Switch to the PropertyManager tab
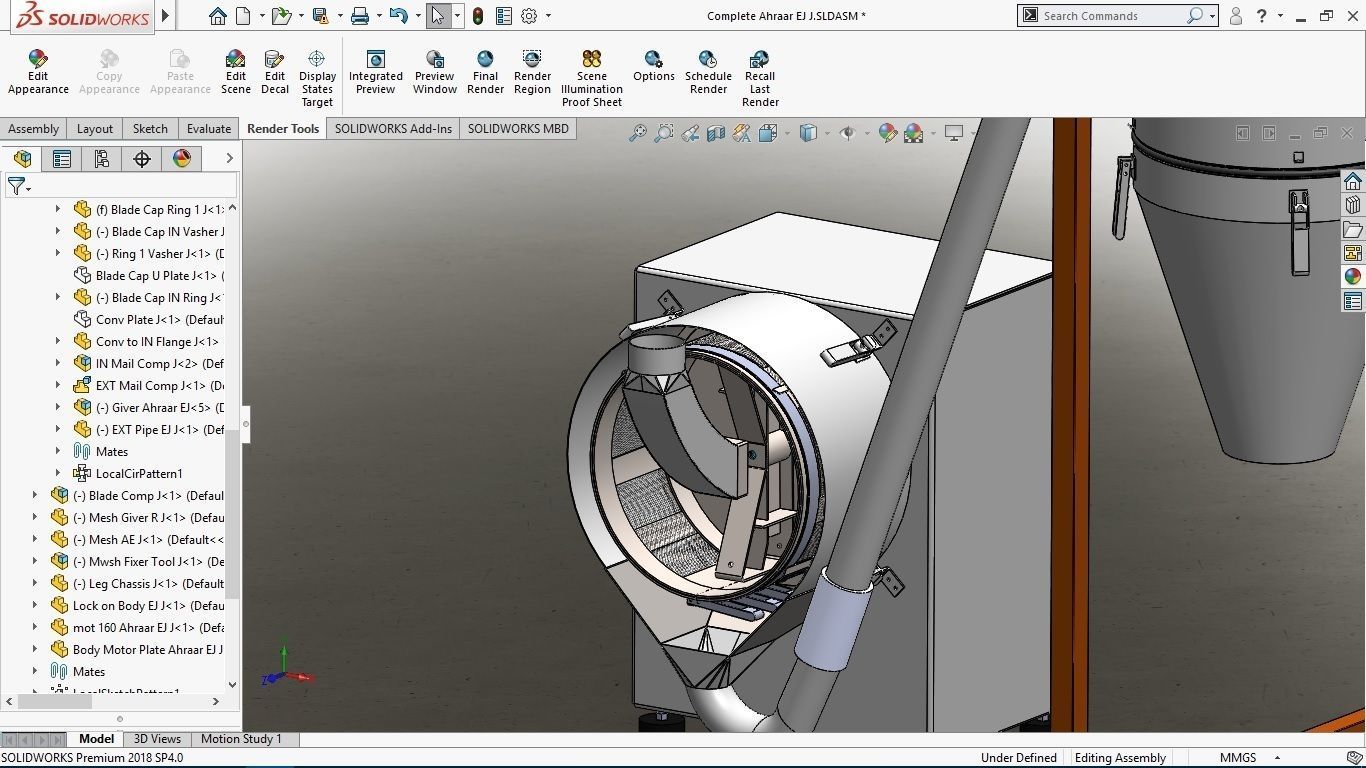The image size is (1366, 768). pos(62,159)
